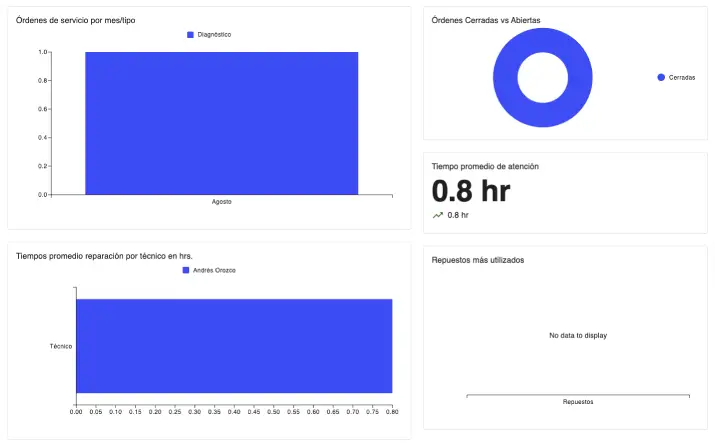The height and width of the screenshot is (443, 715).
Task: Click the Andrés Orozco legend color square
Action: [x=185, y=270]
